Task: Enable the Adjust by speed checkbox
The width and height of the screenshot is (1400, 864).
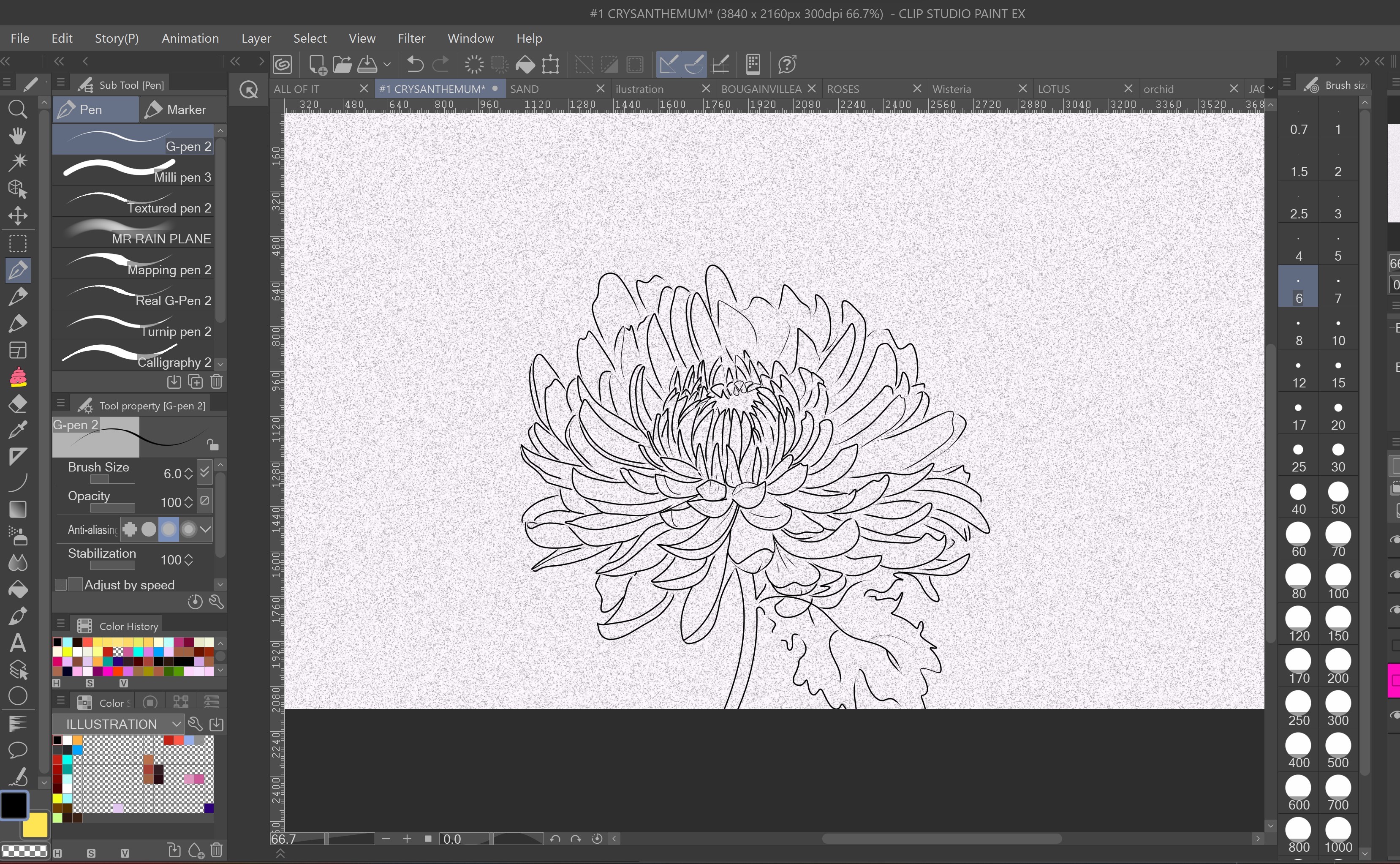Action: tap(75, 584)
